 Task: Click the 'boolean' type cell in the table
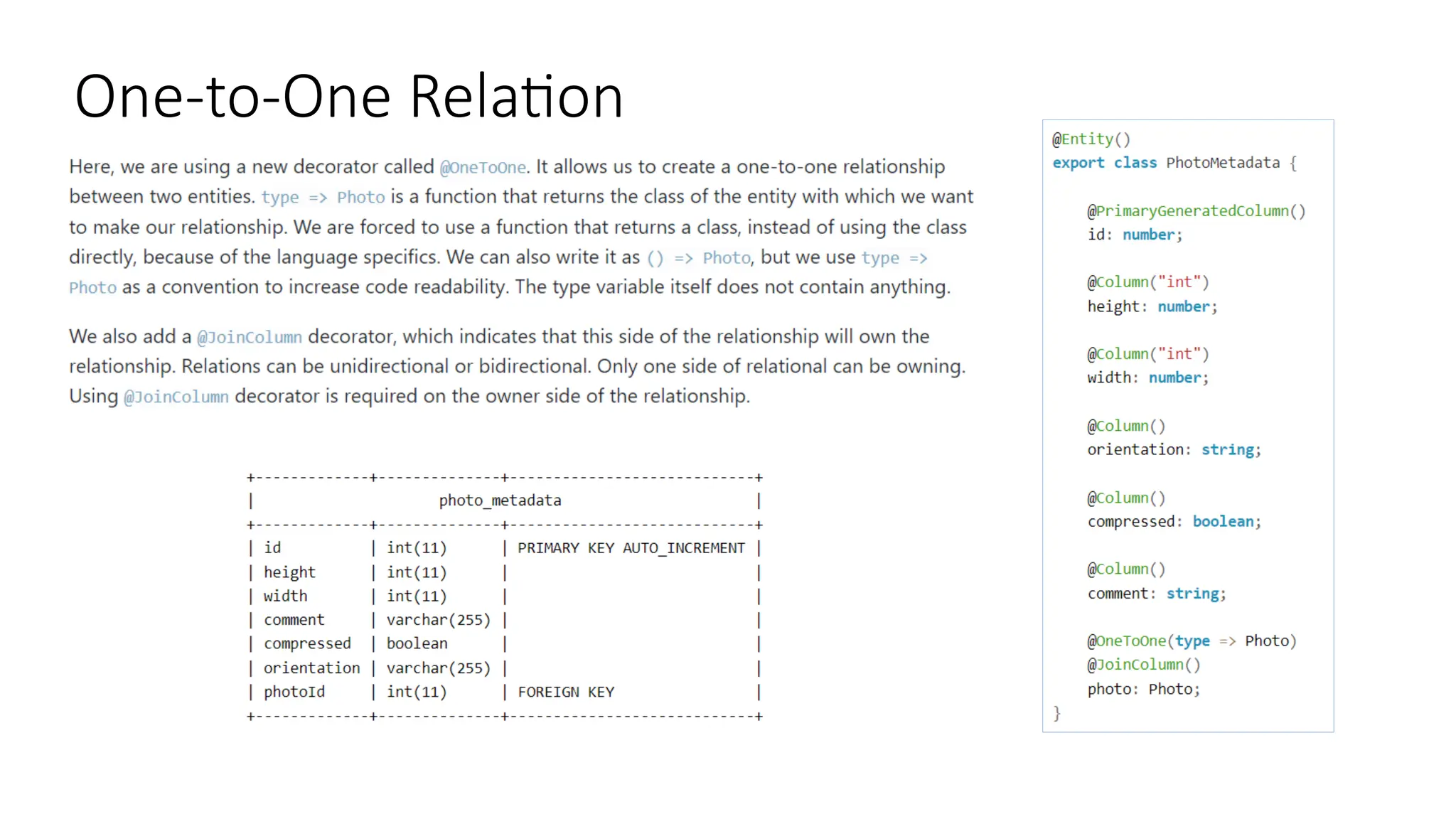tap(417, 643)
